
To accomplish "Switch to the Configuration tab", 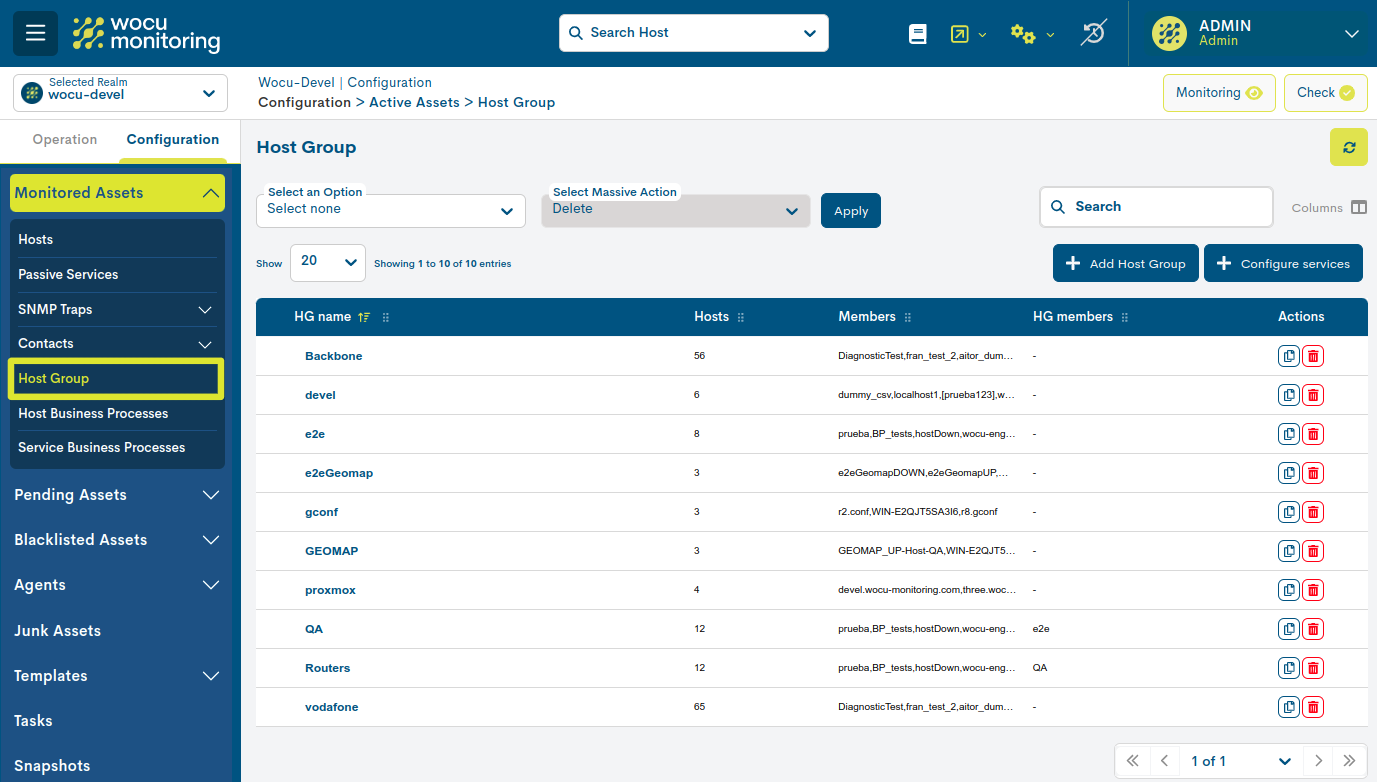I will coord(173,140).
